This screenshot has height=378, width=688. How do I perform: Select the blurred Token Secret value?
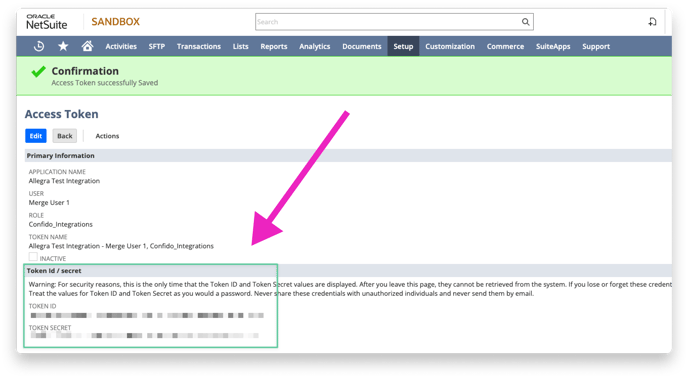(145, 335)
